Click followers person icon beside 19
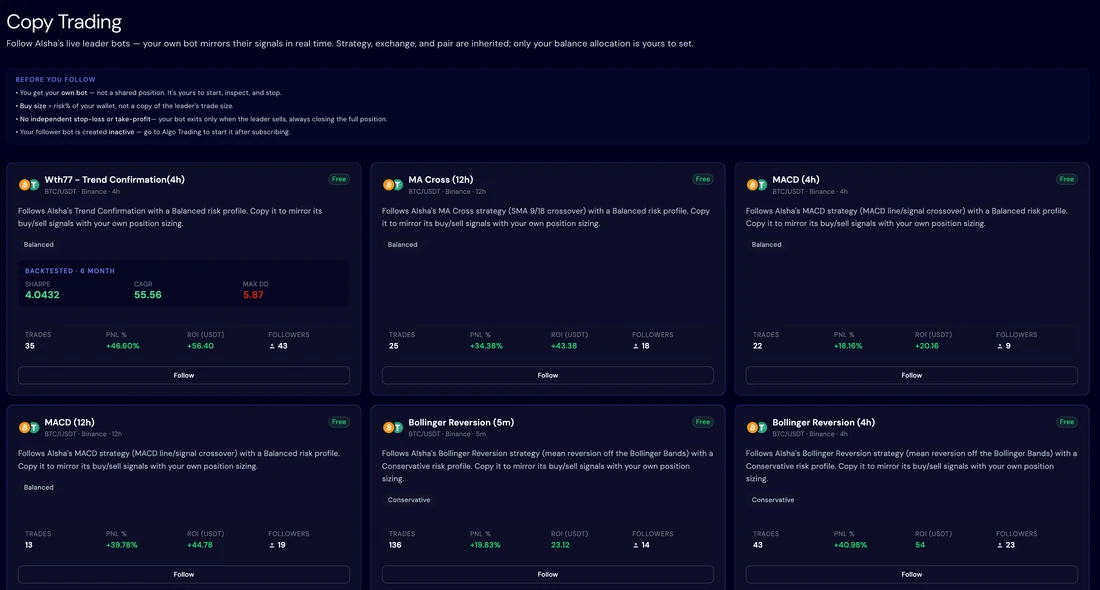 tap(272, 545)
